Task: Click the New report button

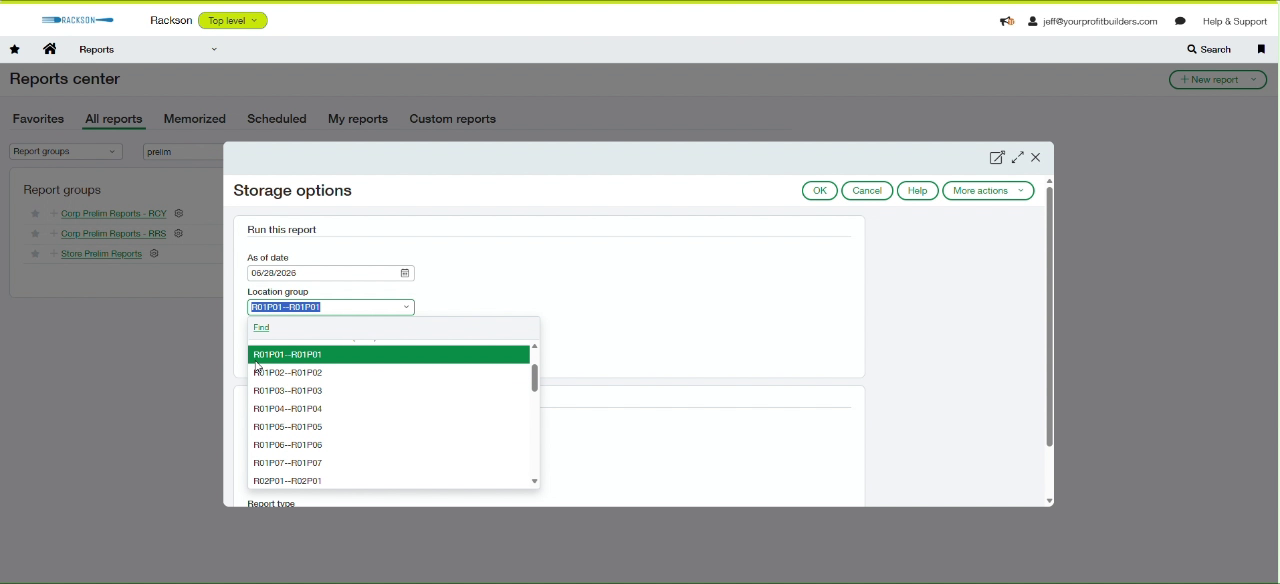Action: pyautogui.click(x=1210, y=80)
